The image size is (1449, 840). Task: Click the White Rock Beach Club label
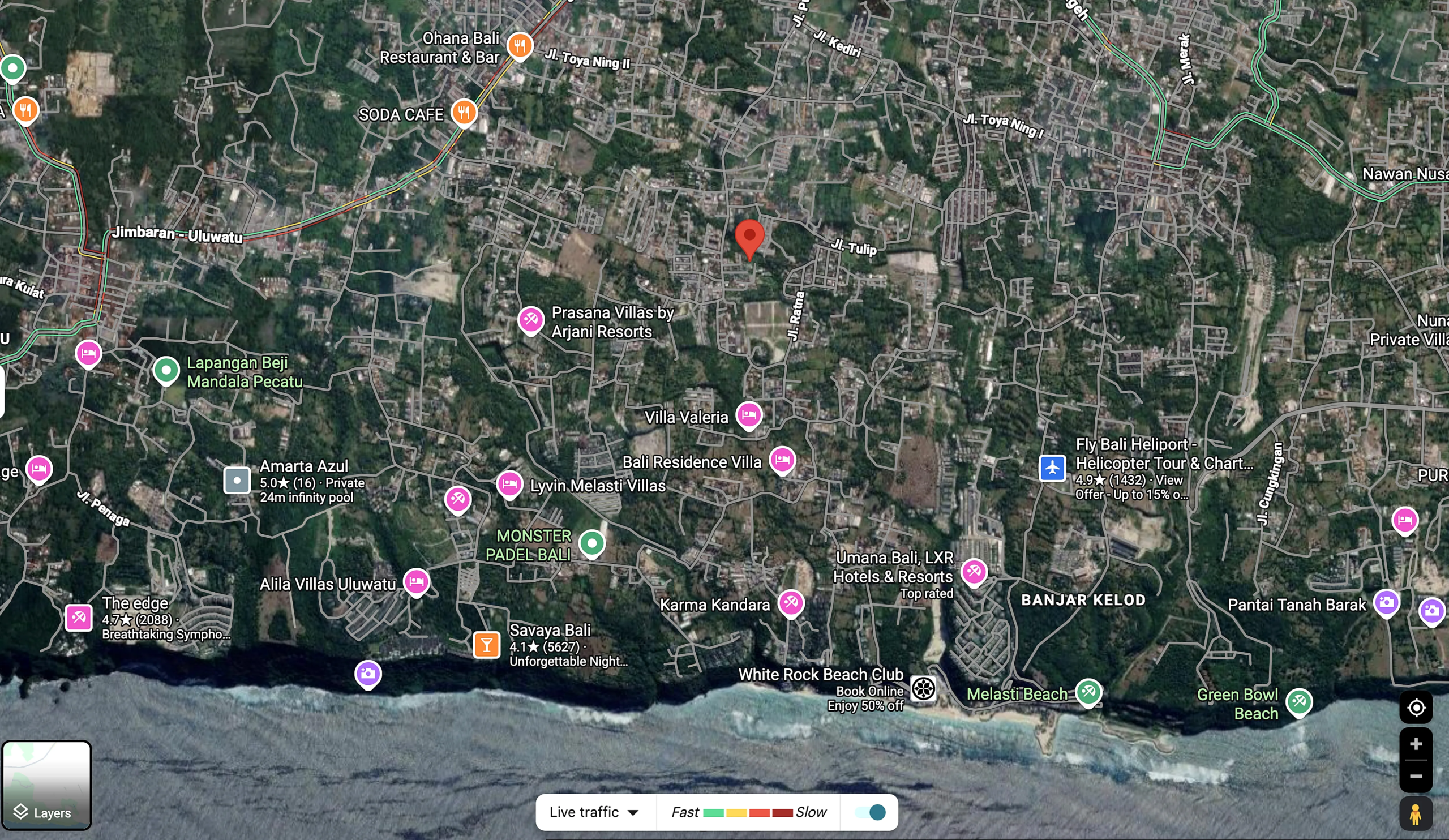[x=821, y=674]
